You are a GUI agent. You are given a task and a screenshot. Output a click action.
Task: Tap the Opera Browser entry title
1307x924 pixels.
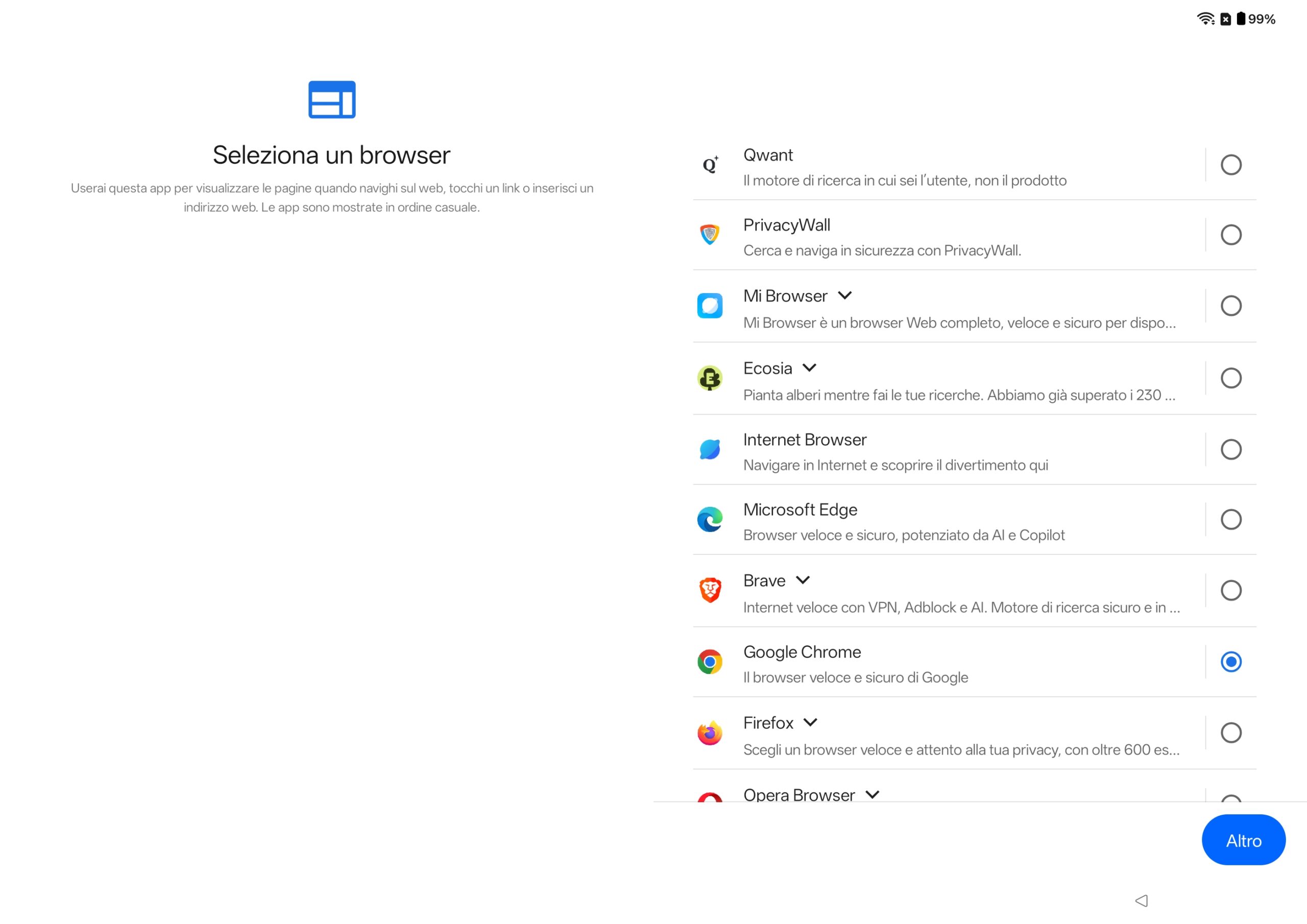798,795
